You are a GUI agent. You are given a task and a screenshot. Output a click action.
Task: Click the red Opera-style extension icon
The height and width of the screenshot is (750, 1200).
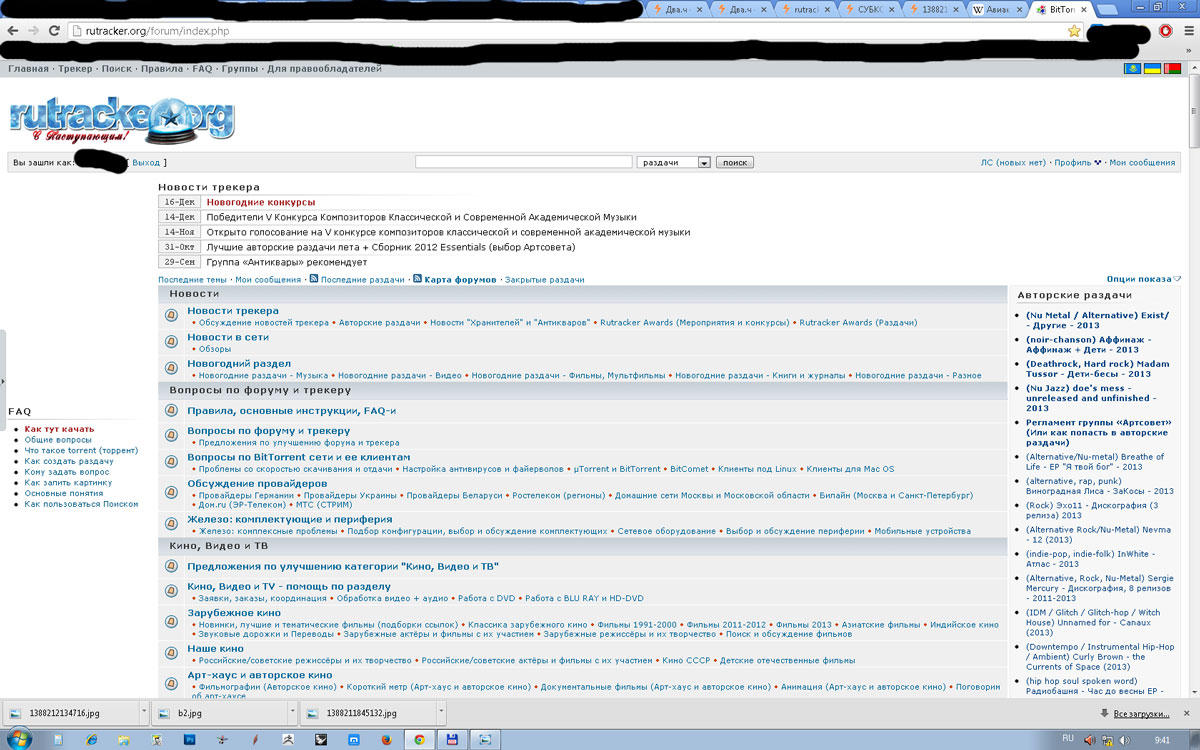[x=1166, y=31]
